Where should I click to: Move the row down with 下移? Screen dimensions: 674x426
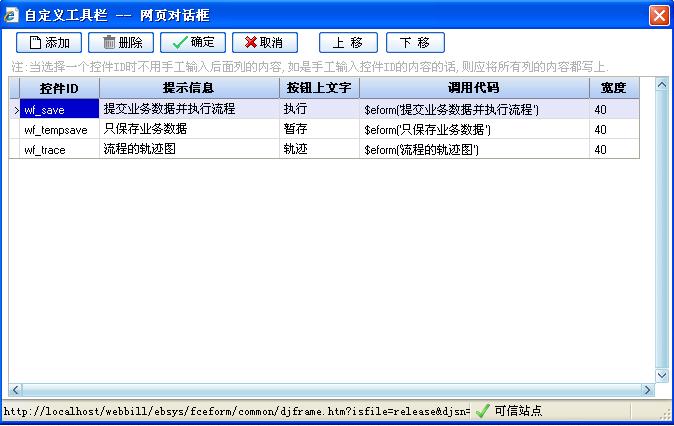415,43
